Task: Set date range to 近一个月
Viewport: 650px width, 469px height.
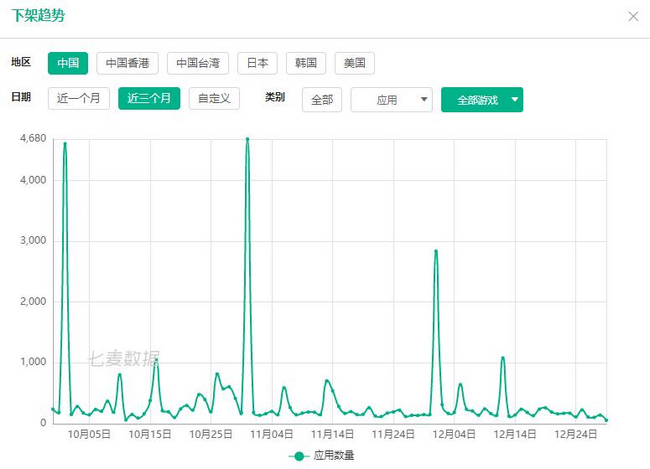Action: (x=79, y=98)
